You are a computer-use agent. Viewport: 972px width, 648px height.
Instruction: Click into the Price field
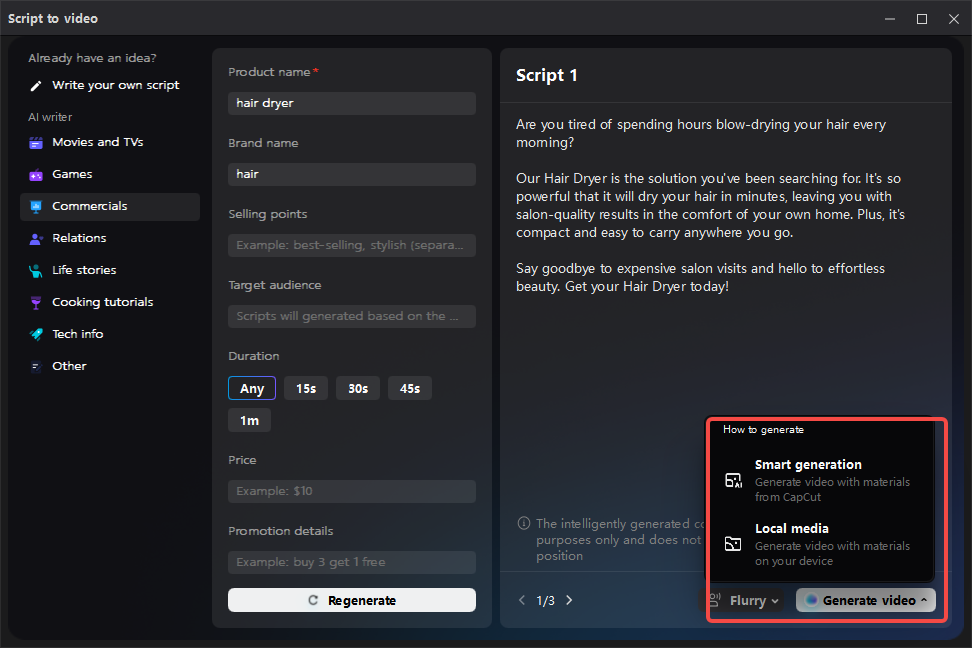click(x=351, y=492)
